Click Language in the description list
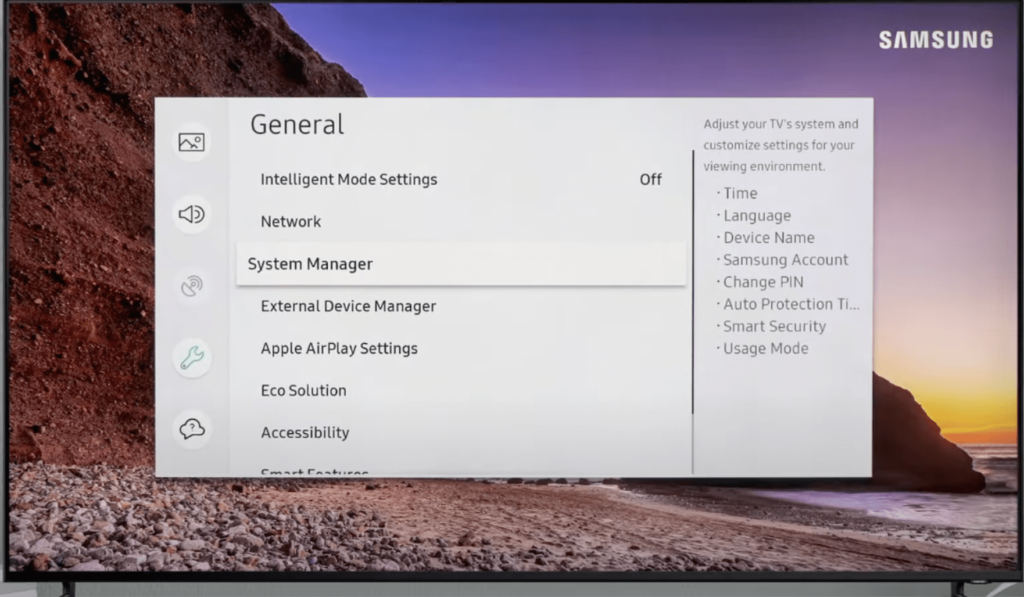The height and width of the screenshot is (597, 1024). pyautogui.click(x=757, y=216)
